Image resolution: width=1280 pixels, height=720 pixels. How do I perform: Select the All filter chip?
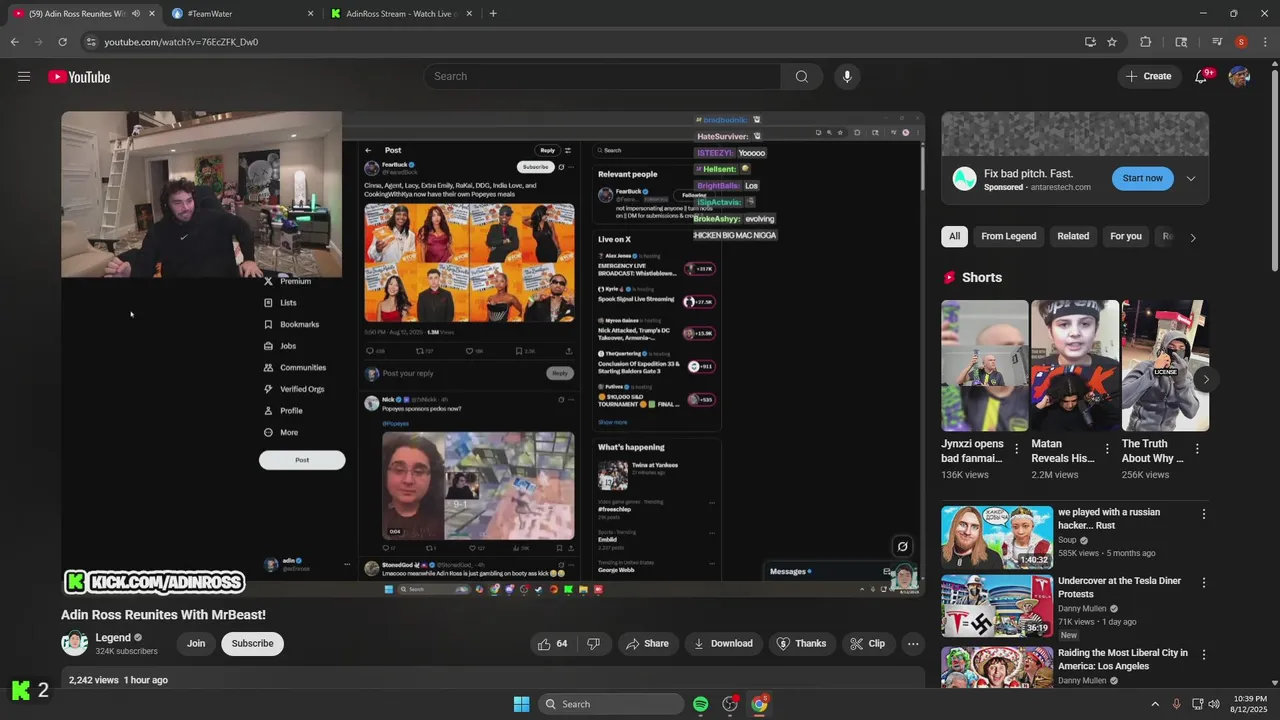[x=955, y=236]
